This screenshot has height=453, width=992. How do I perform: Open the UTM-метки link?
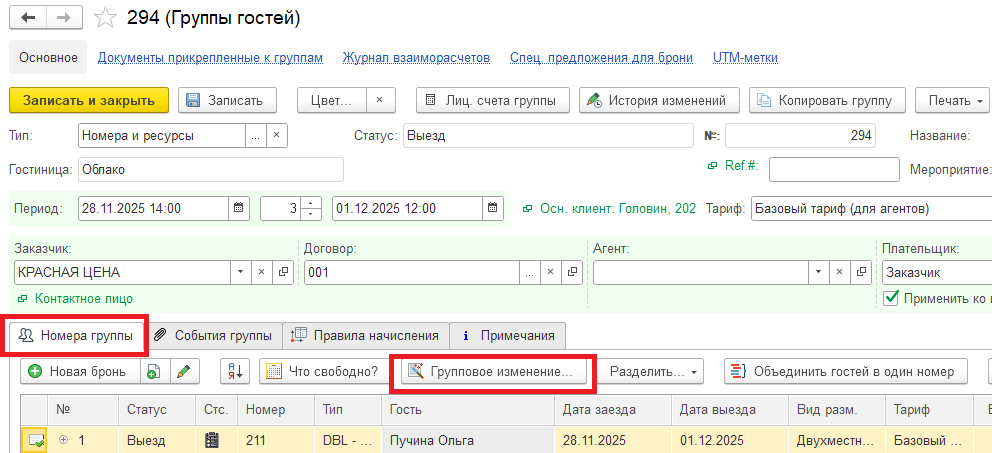click(745, 58)
